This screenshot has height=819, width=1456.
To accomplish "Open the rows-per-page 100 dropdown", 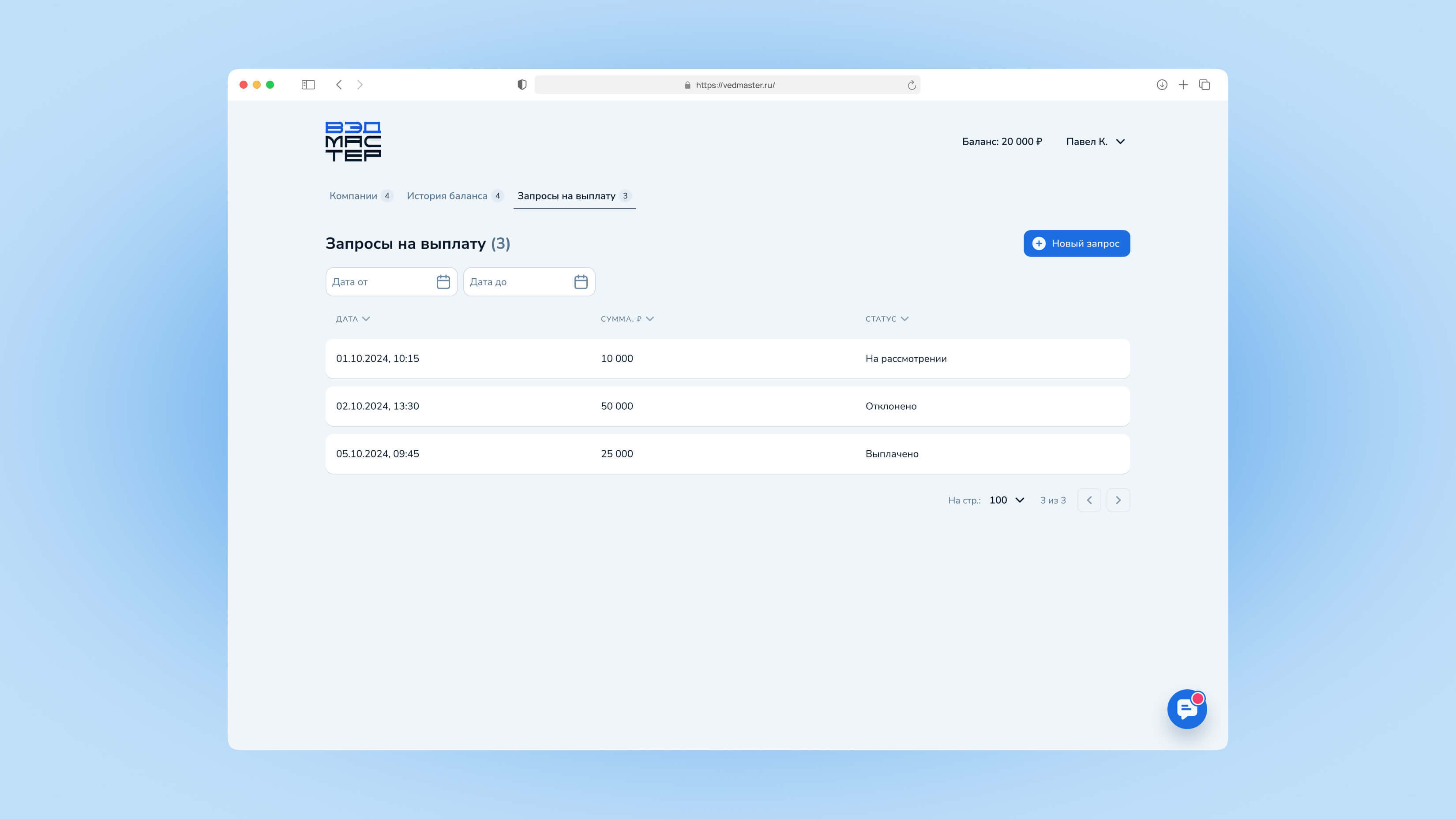I will [1007, 501].
